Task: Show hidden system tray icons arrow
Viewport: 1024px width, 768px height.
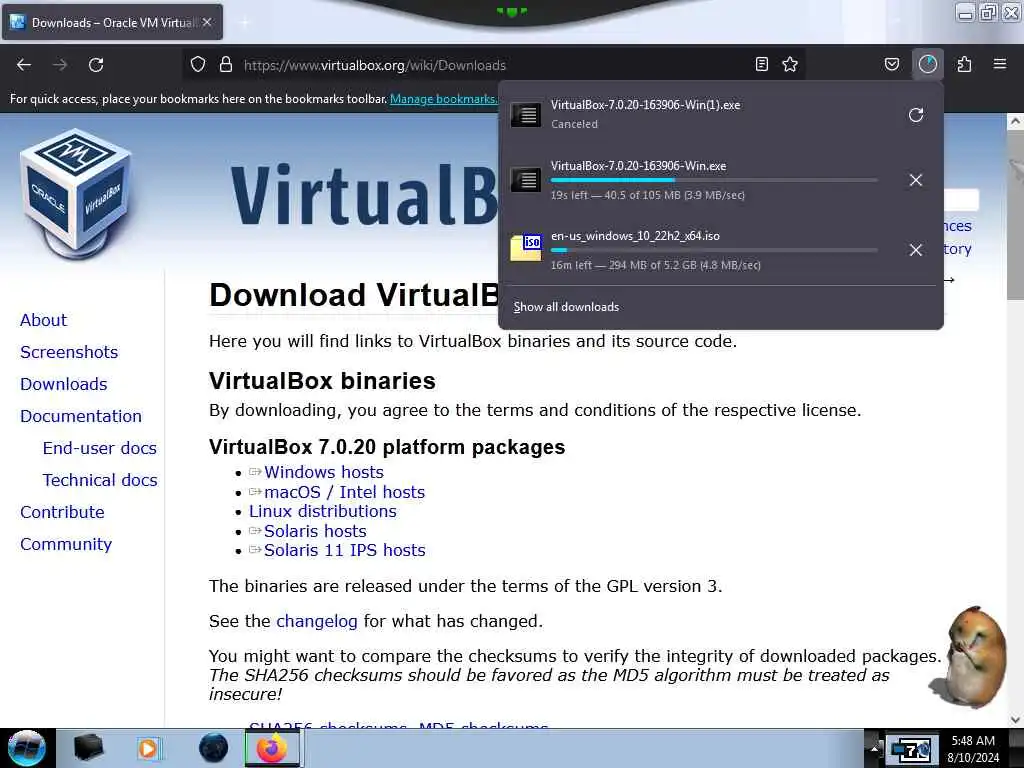Action: [874, 748]
